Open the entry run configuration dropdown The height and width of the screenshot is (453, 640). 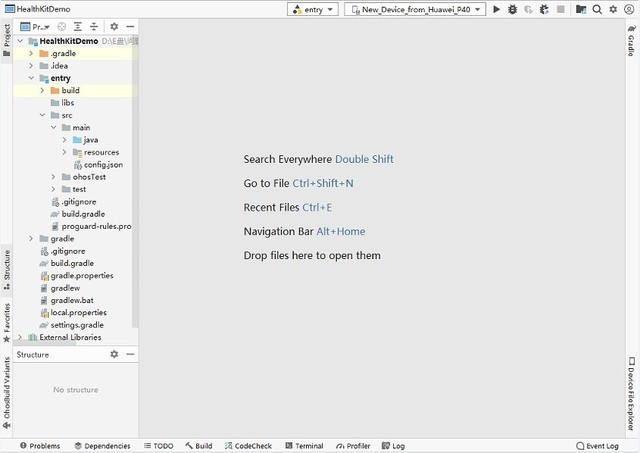pyautogui.click(x=313, y=9)
